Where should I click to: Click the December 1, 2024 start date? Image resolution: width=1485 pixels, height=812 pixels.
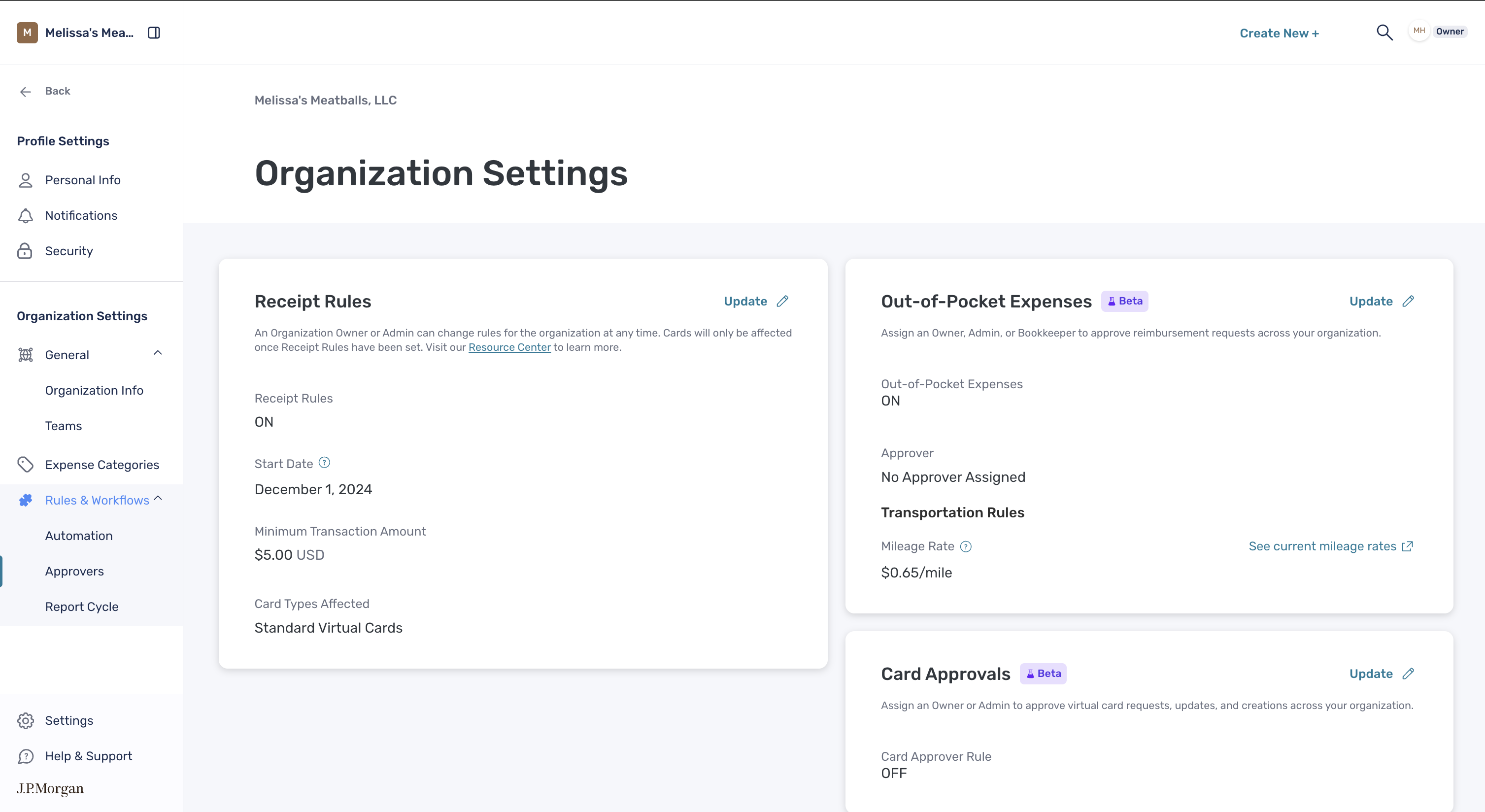point(313,489)
